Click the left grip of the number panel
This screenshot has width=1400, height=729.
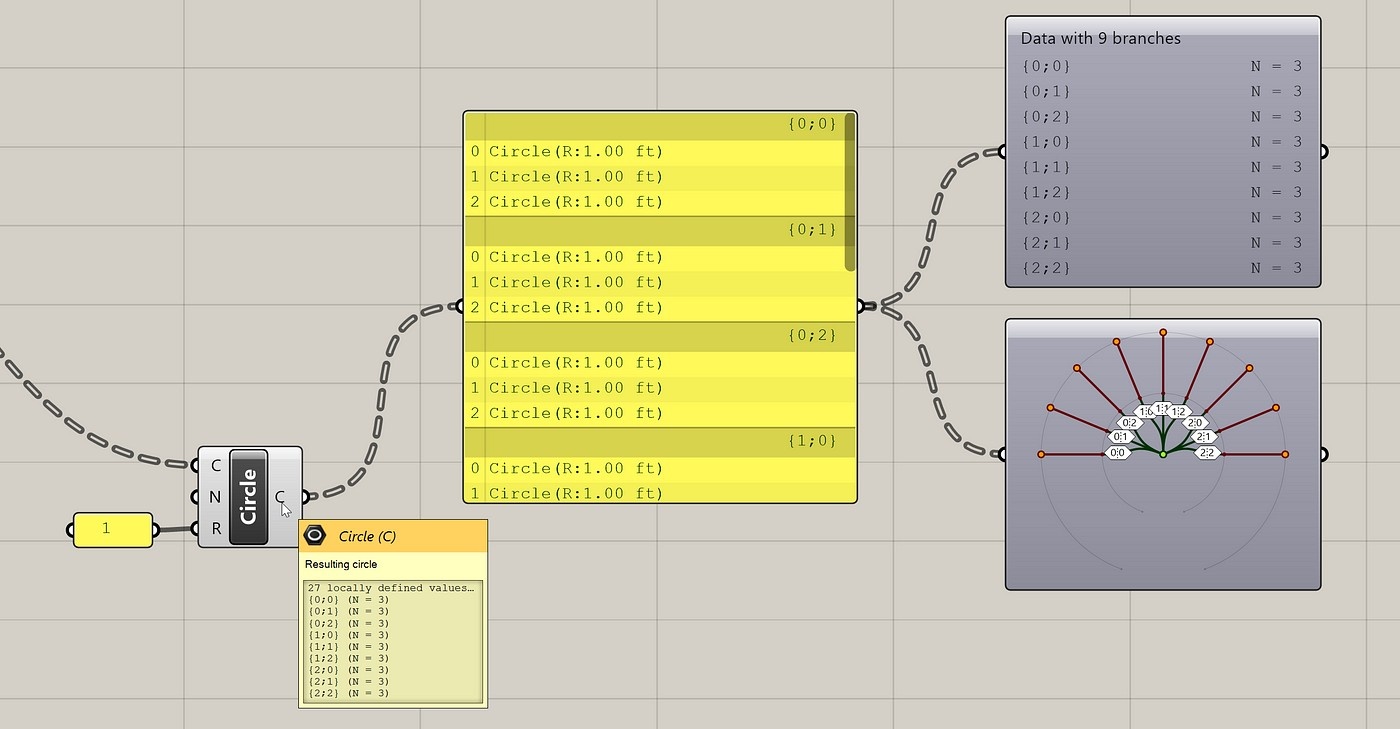point(71,530)
